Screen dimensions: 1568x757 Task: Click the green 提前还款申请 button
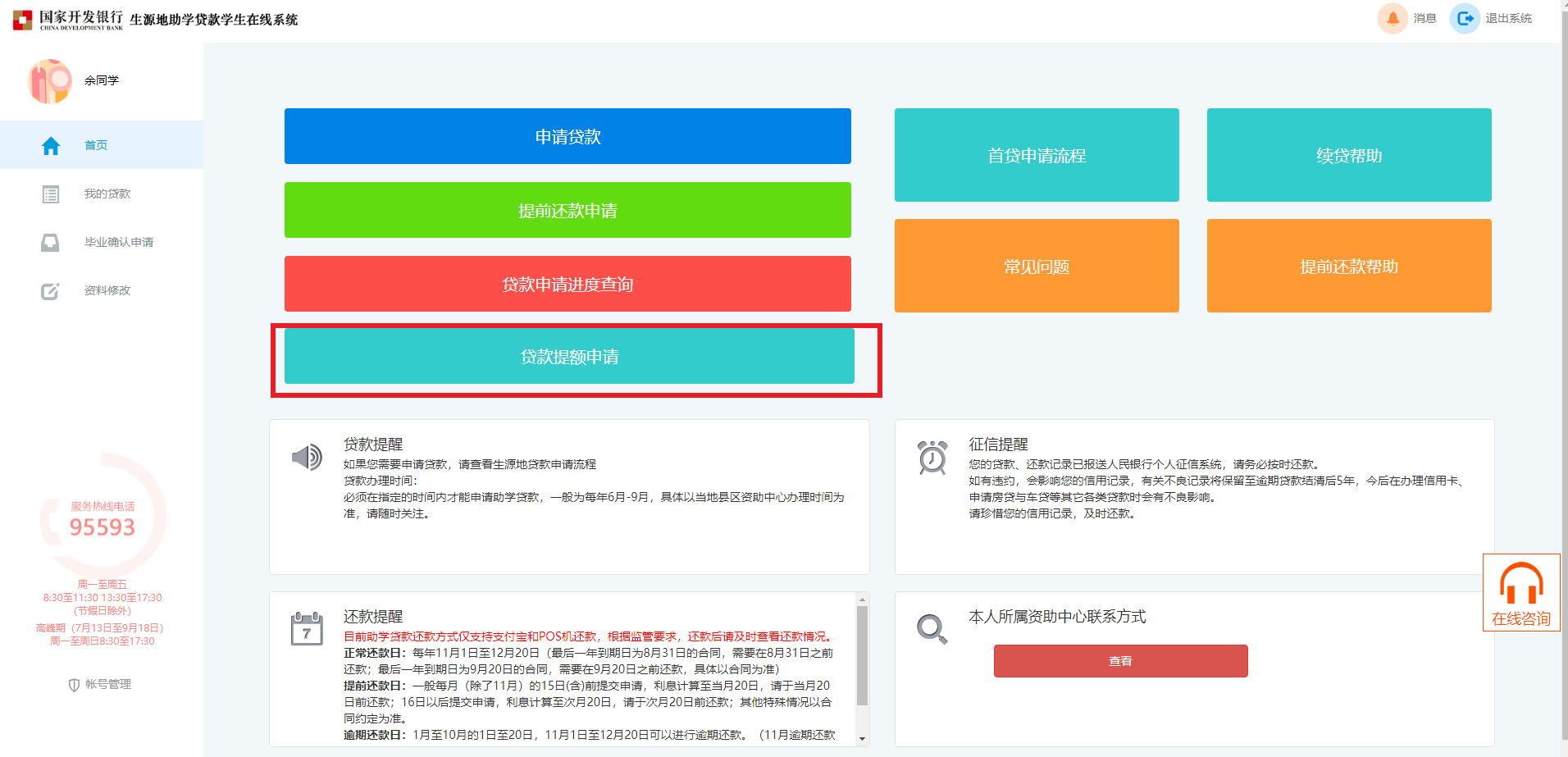(x=567, y=210)
